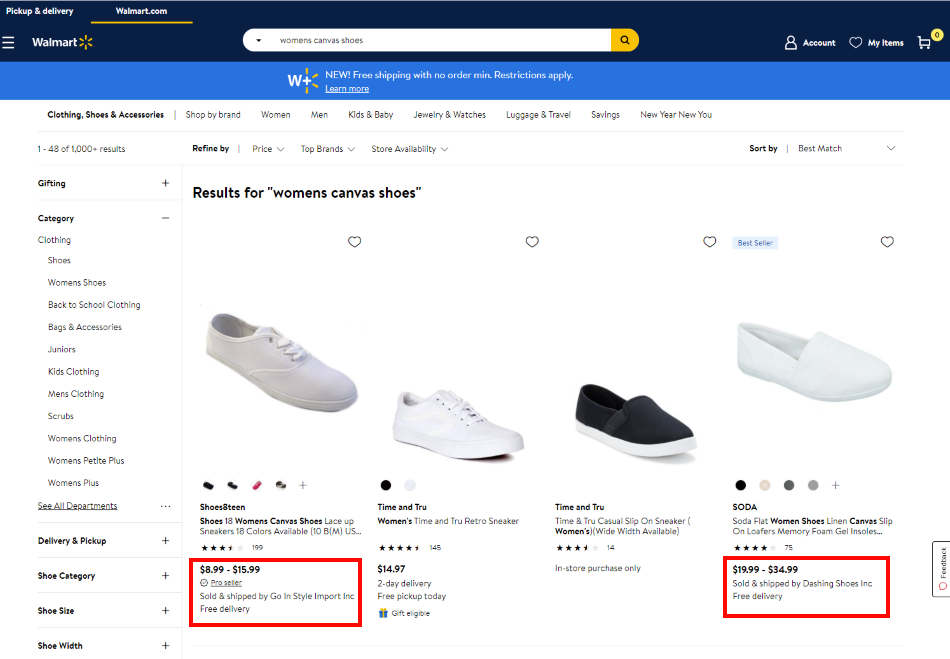Expand the Shoe Width filter

(x=165, y=646)
